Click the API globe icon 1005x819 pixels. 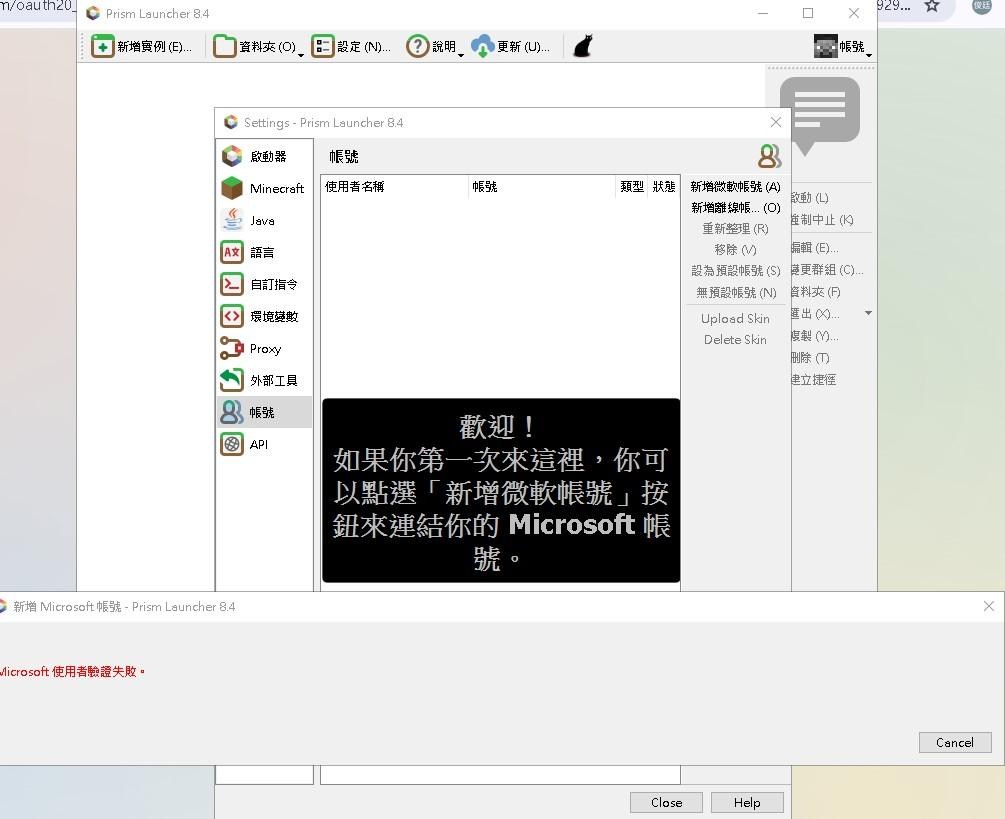(231, 444)
